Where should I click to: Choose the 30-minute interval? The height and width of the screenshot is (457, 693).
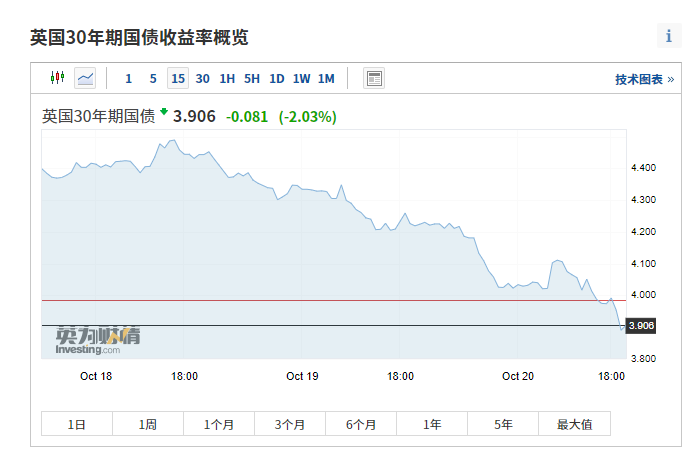point(203,79)
